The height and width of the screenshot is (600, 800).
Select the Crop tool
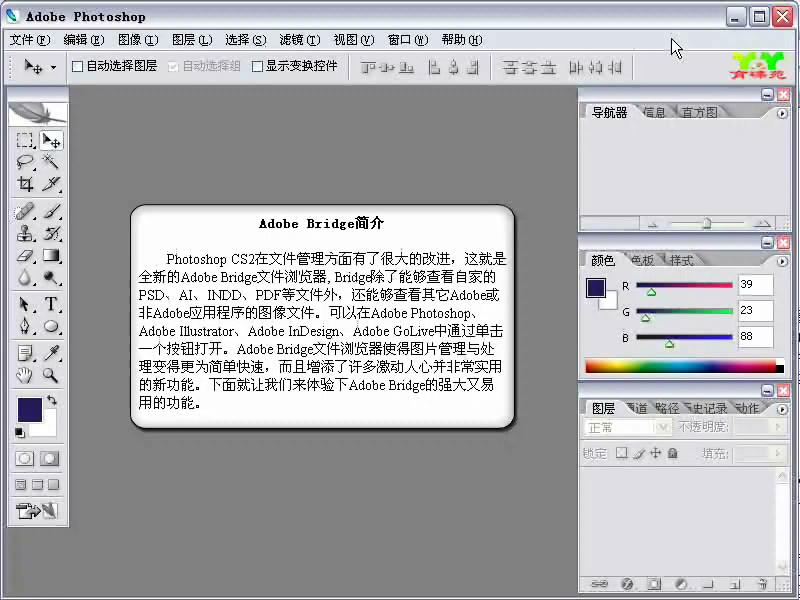click(x=24, y=184)
